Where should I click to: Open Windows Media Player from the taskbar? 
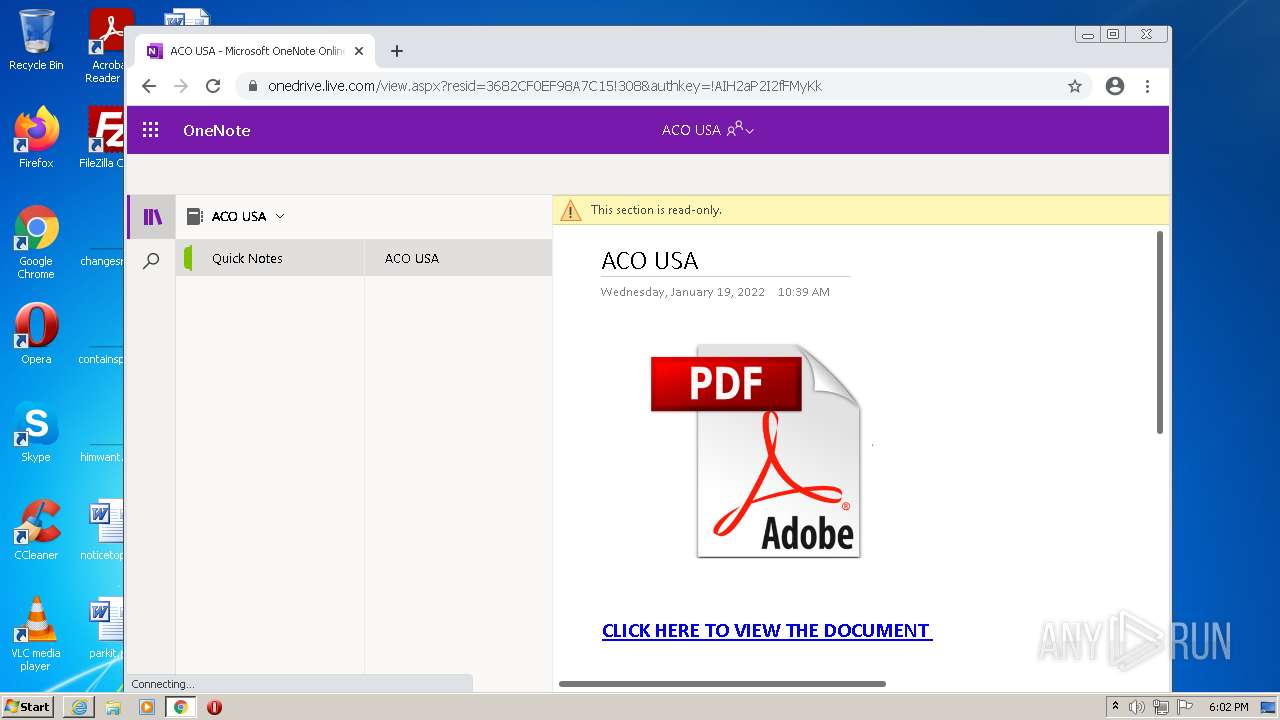[147, 707]
